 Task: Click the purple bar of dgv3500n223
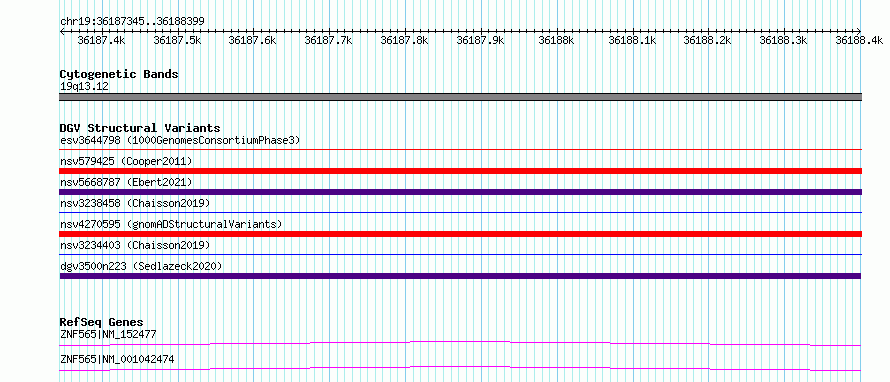pos(461,276)
